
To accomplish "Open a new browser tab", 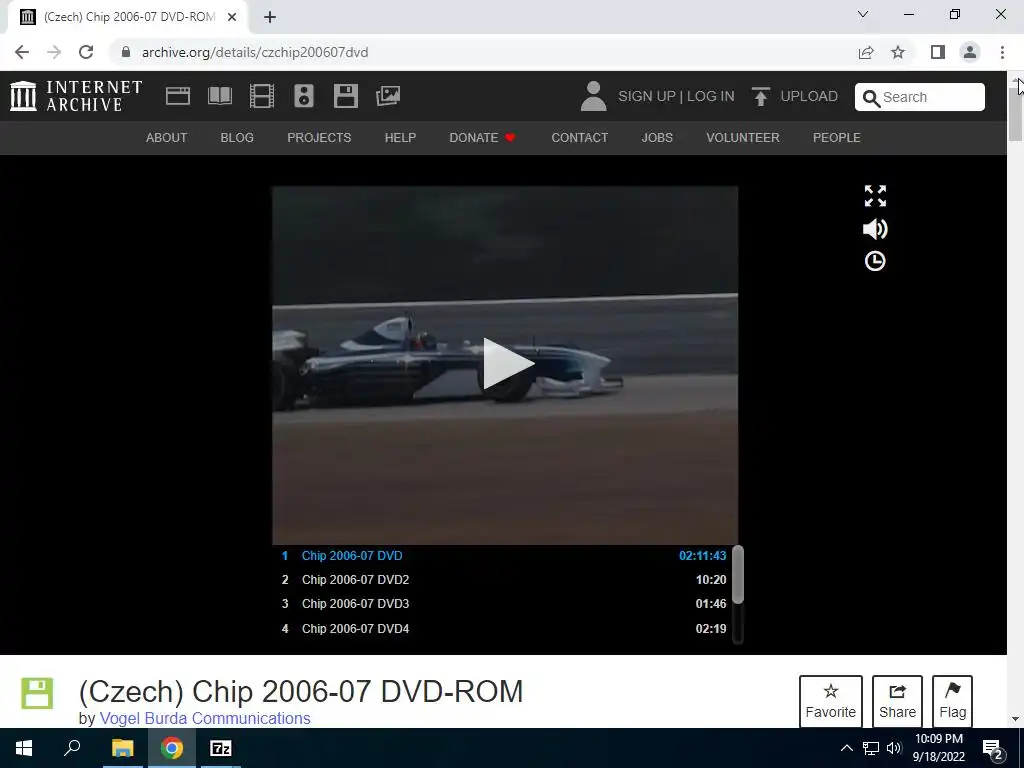I will 270,17.
